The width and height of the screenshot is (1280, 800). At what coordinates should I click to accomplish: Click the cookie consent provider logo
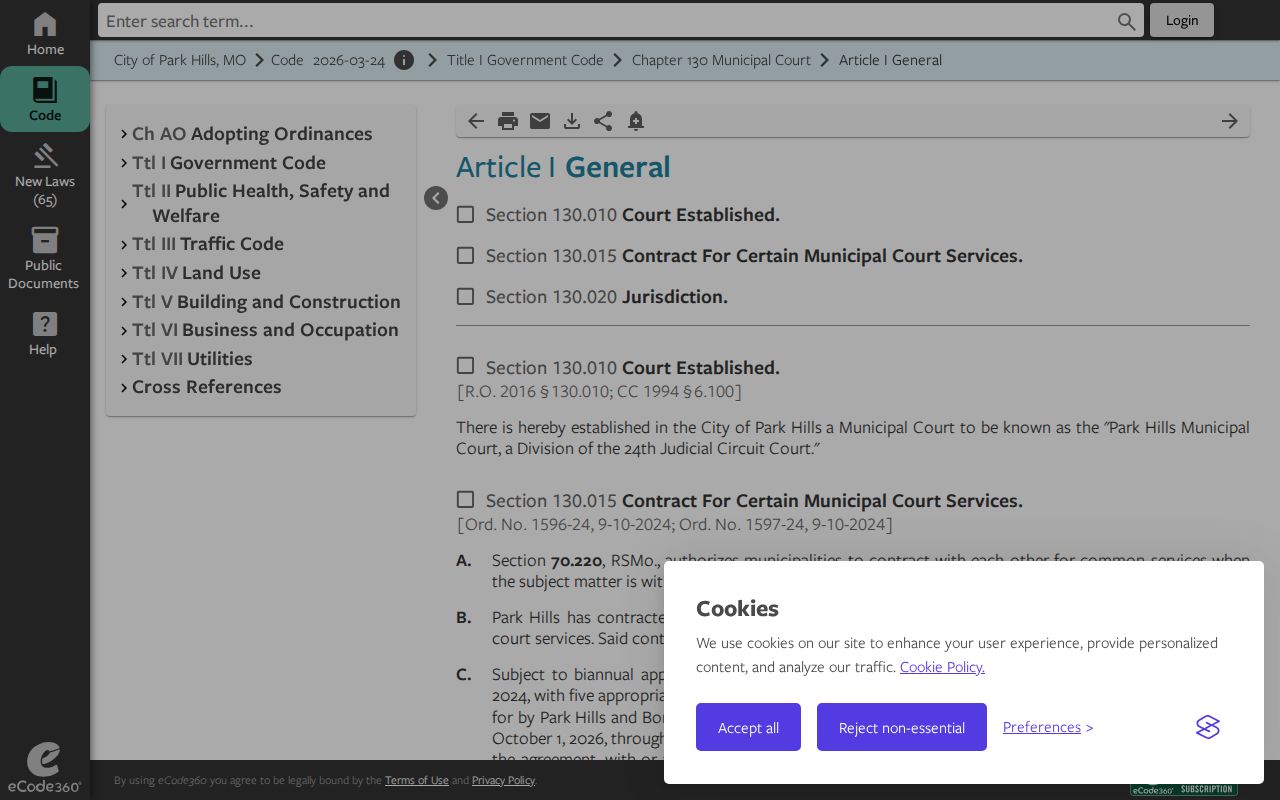point(1208,727)
